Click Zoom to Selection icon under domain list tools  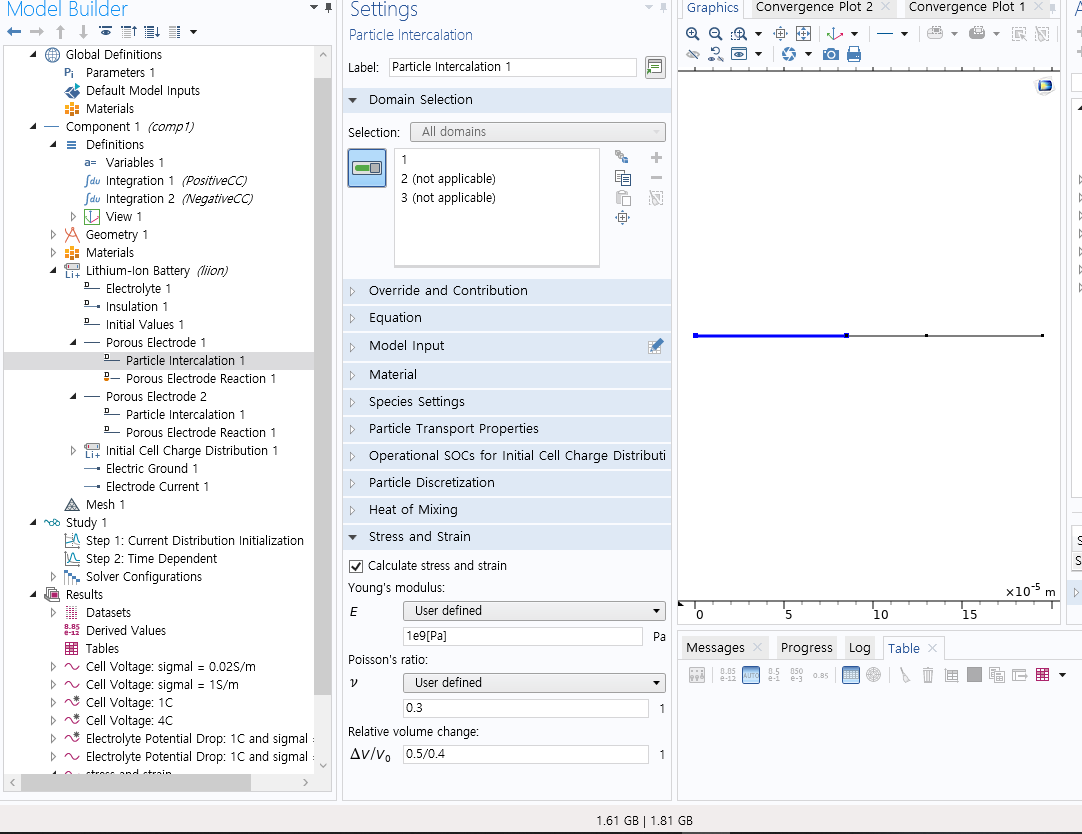tap(622, 218)
